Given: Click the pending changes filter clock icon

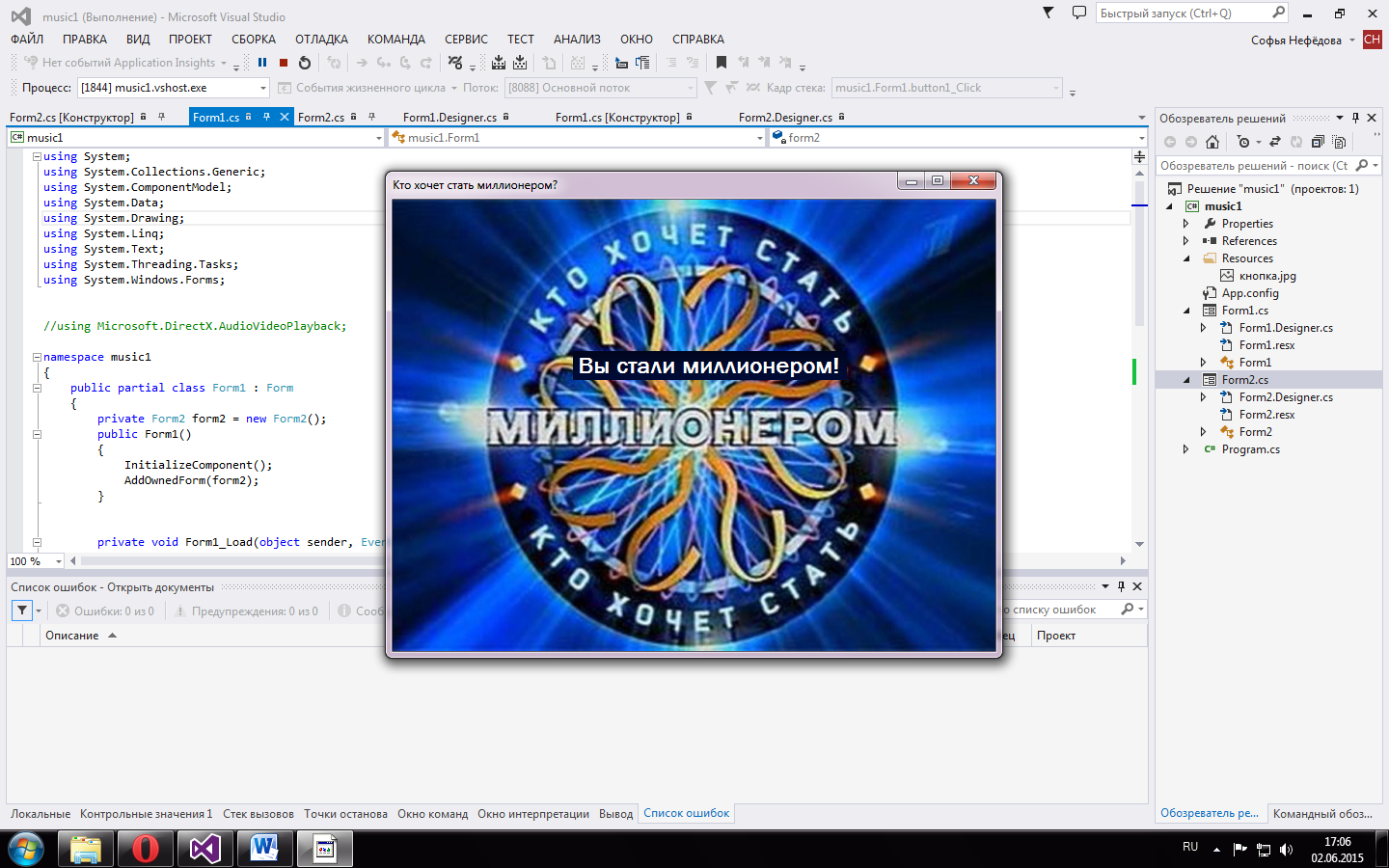Looking at the screenshot, I should (x=1243, y=142).
